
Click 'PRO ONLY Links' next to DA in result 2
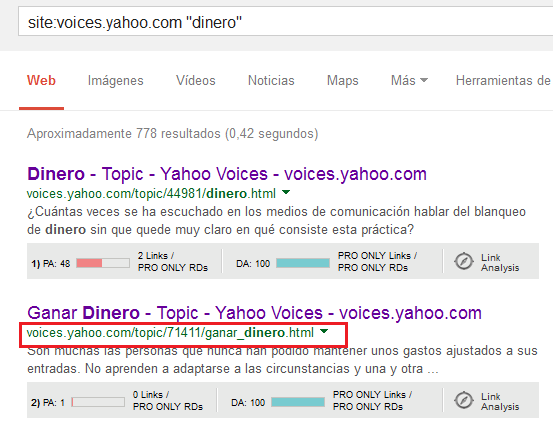coord(372,394)
